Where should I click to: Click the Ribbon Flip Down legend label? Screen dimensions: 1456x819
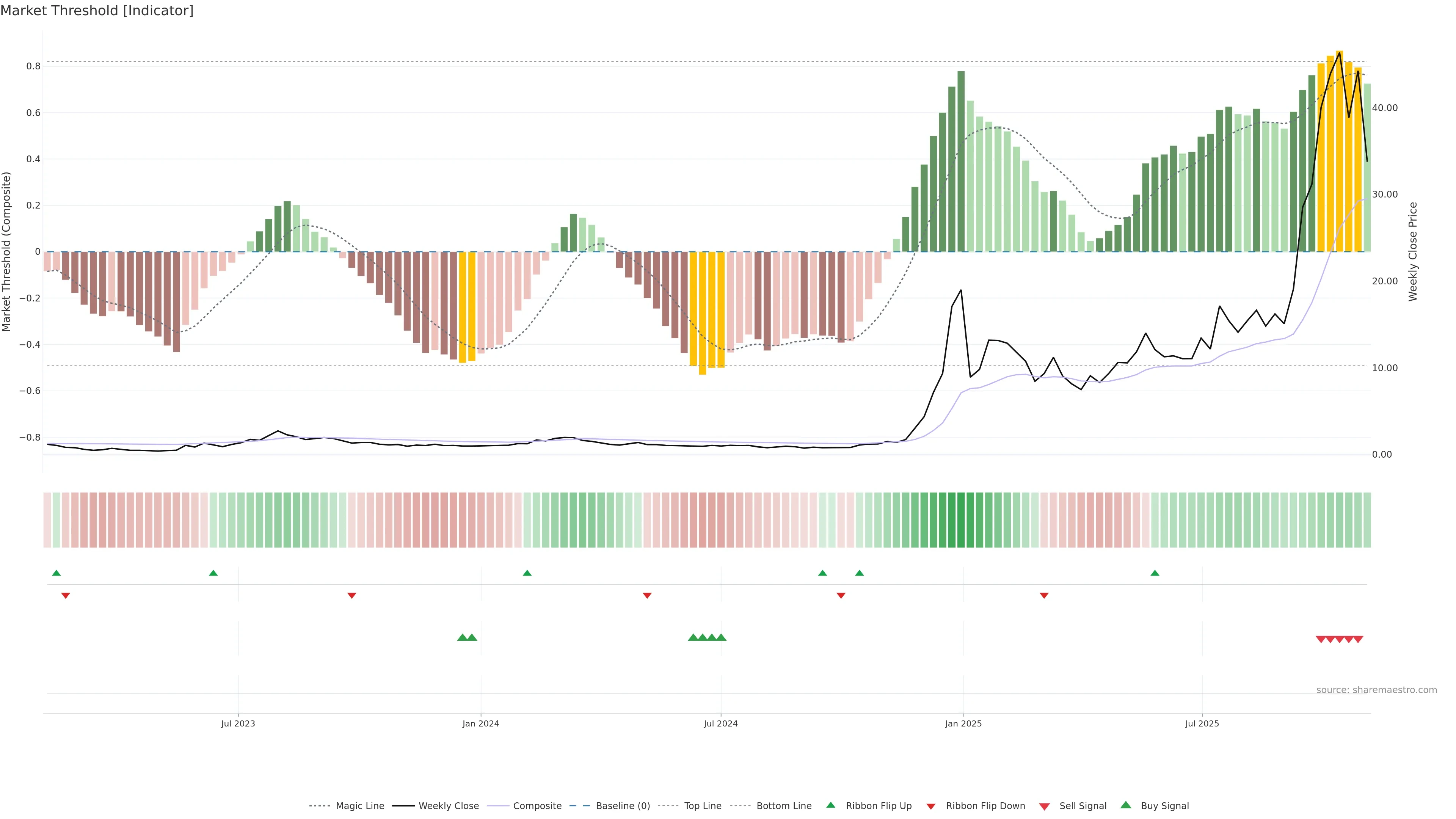[985, 806]
